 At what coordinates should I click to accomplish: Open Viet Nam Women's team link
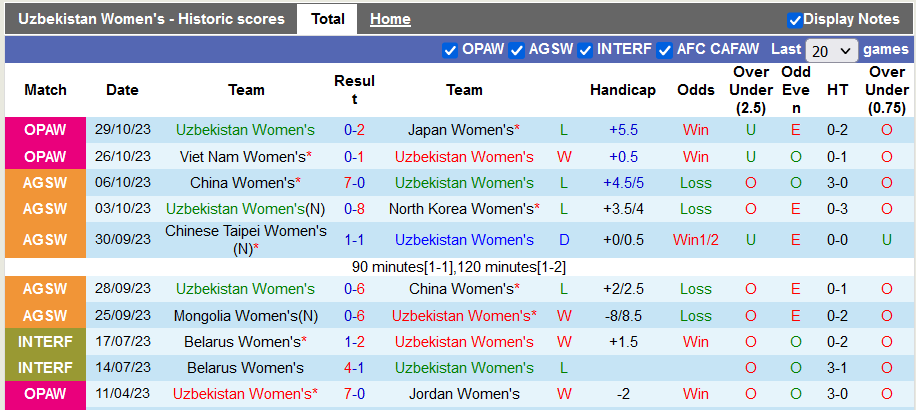[242, 156]
